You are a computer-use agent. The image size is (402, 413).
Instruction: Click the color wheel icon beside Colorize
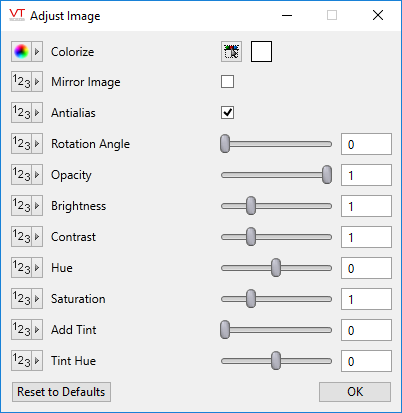[x=21, y=52]
